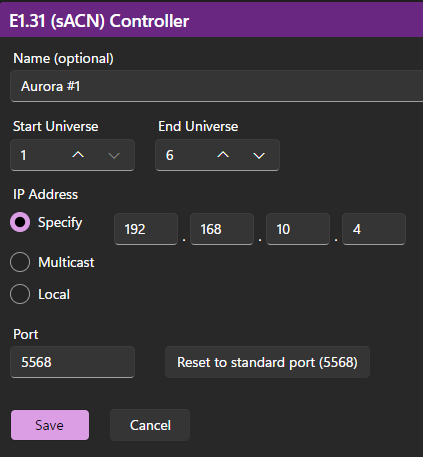Cancel the controller dialog
The height and width of the screenshot is (457, 423).
(150, 425)
